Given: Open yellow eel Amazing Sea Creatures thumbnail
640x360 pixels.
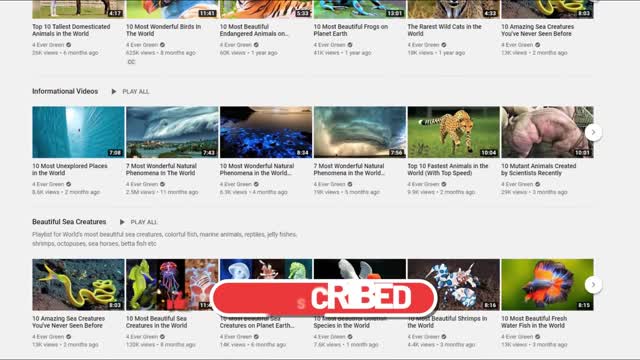Looking at the screenshot, I should [78, 284].
